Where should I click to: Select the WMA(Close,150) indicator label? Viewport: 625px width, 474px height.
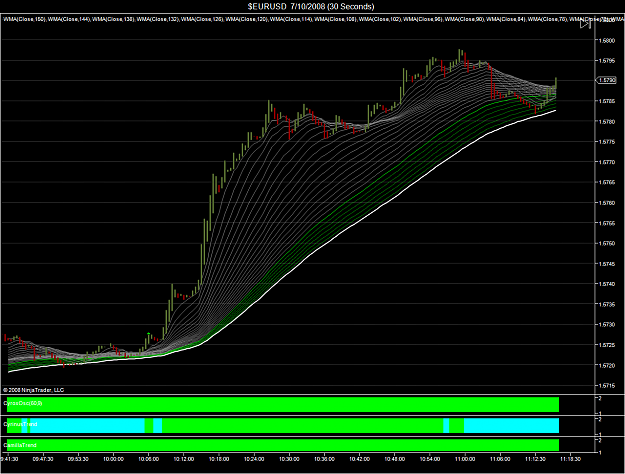point(24,19)
